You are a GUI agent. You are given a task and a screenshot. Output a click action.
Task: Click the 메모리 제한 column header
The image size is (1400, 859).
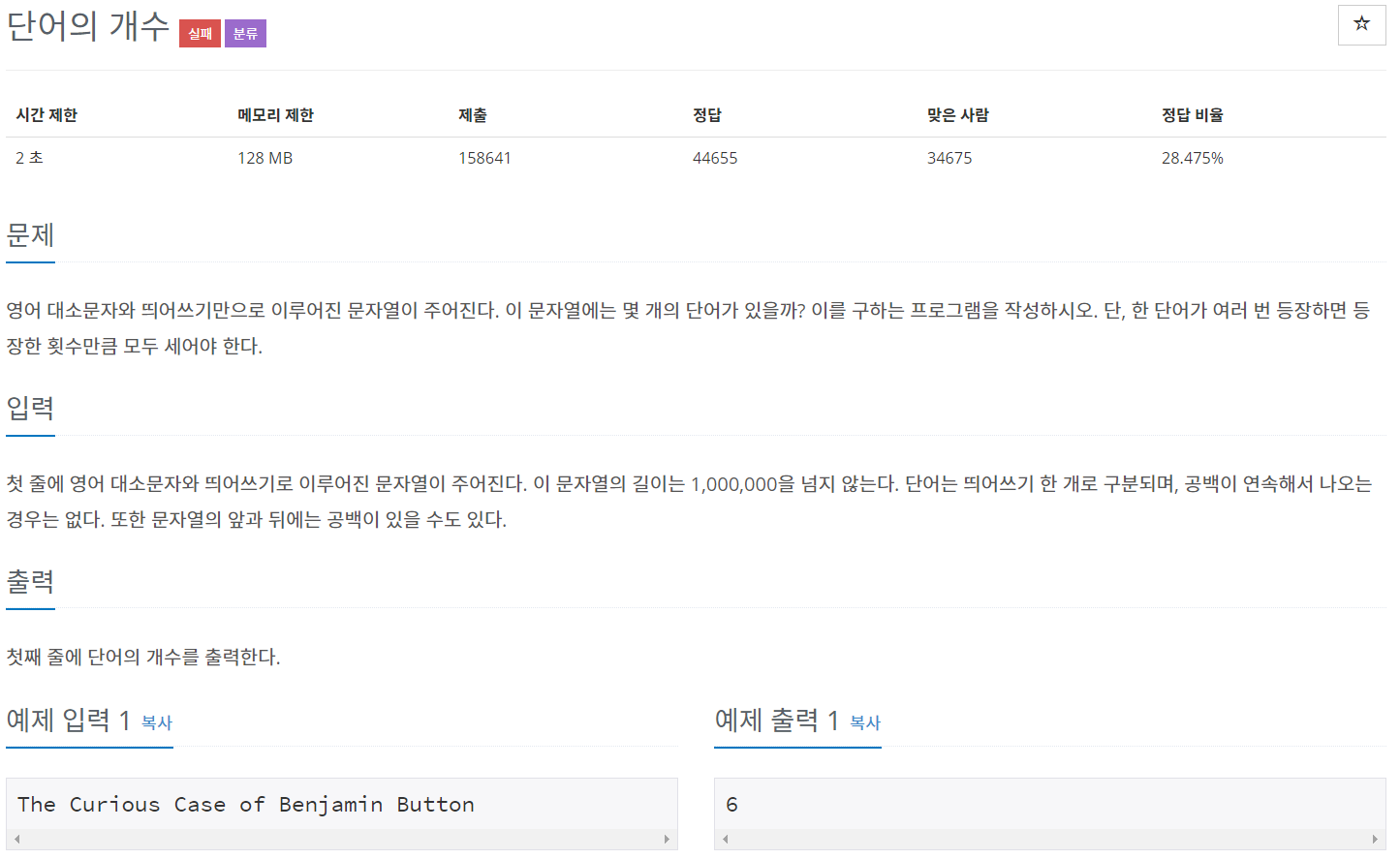(x=276, y=115)
